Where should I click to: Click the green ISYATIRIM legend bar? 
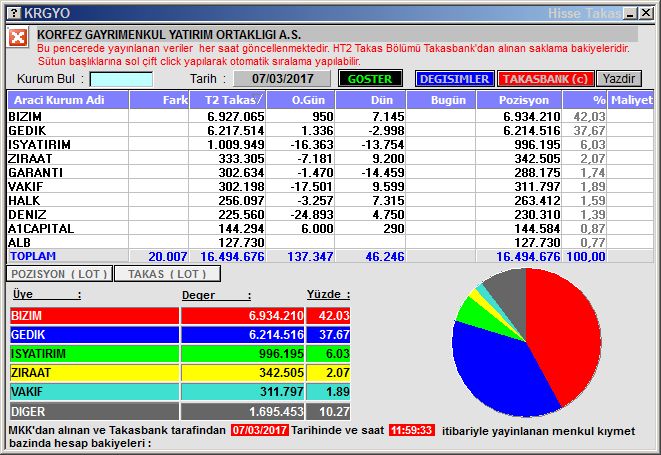click(x=94, y=353)
